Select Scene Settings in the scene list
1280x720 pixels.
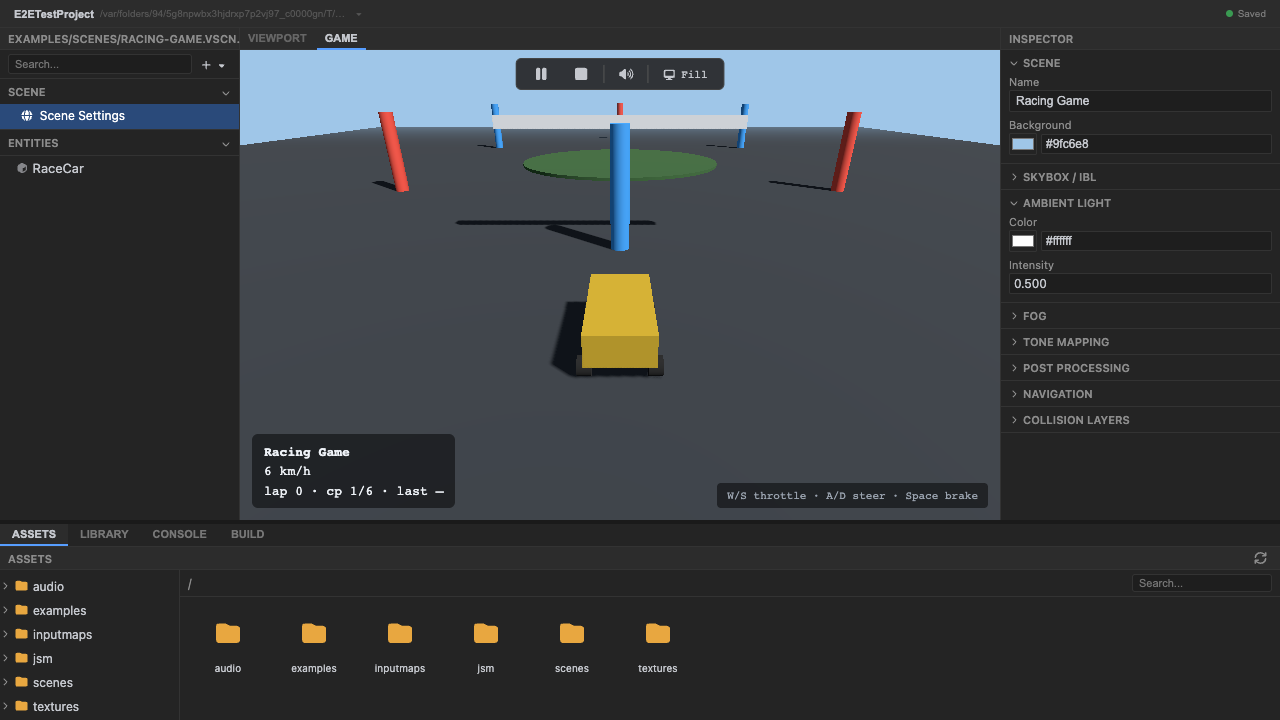(x=120, y=116)
